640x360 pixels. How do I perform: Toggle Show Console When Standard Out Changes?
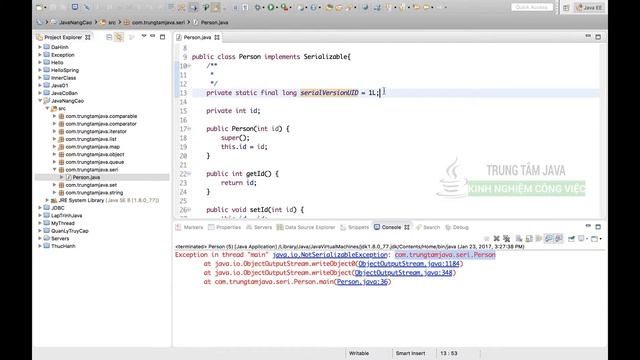(549, 239)
